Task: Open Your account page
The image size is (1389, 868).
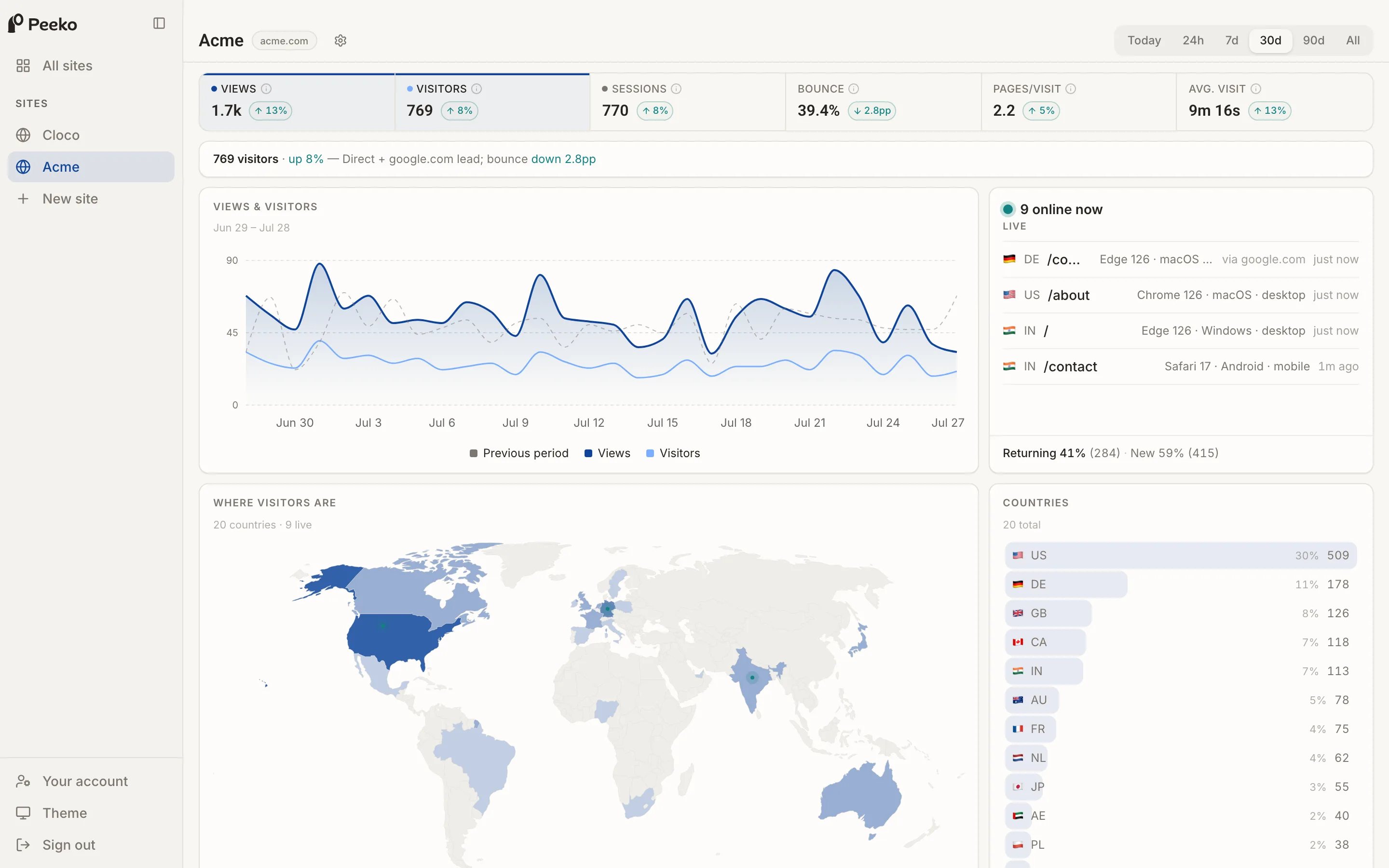Action: pos(91,781)
